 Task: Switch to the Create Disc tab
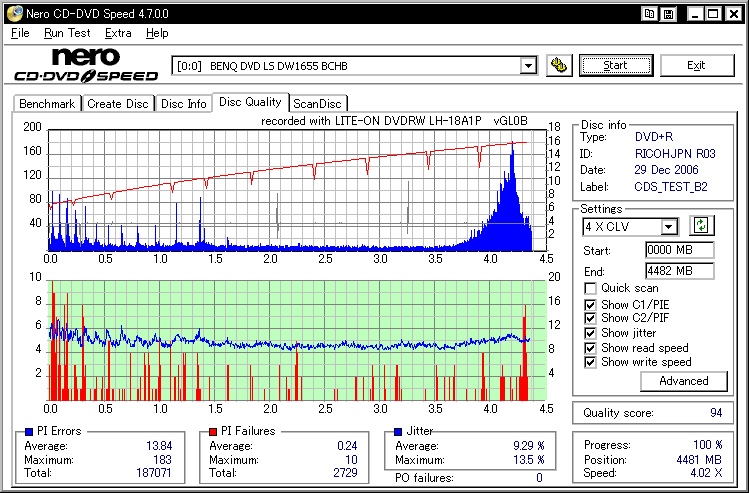(x=118, y=104)
